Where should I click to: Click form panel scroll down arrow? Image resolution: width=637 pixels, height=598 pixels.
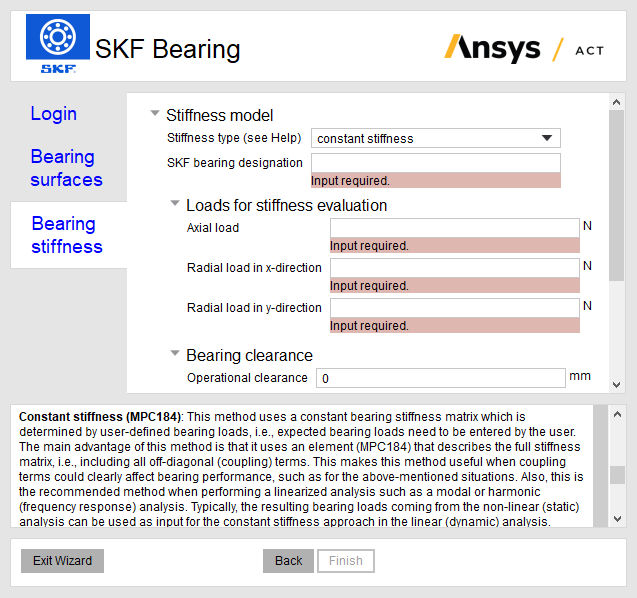tap(616, 385)
